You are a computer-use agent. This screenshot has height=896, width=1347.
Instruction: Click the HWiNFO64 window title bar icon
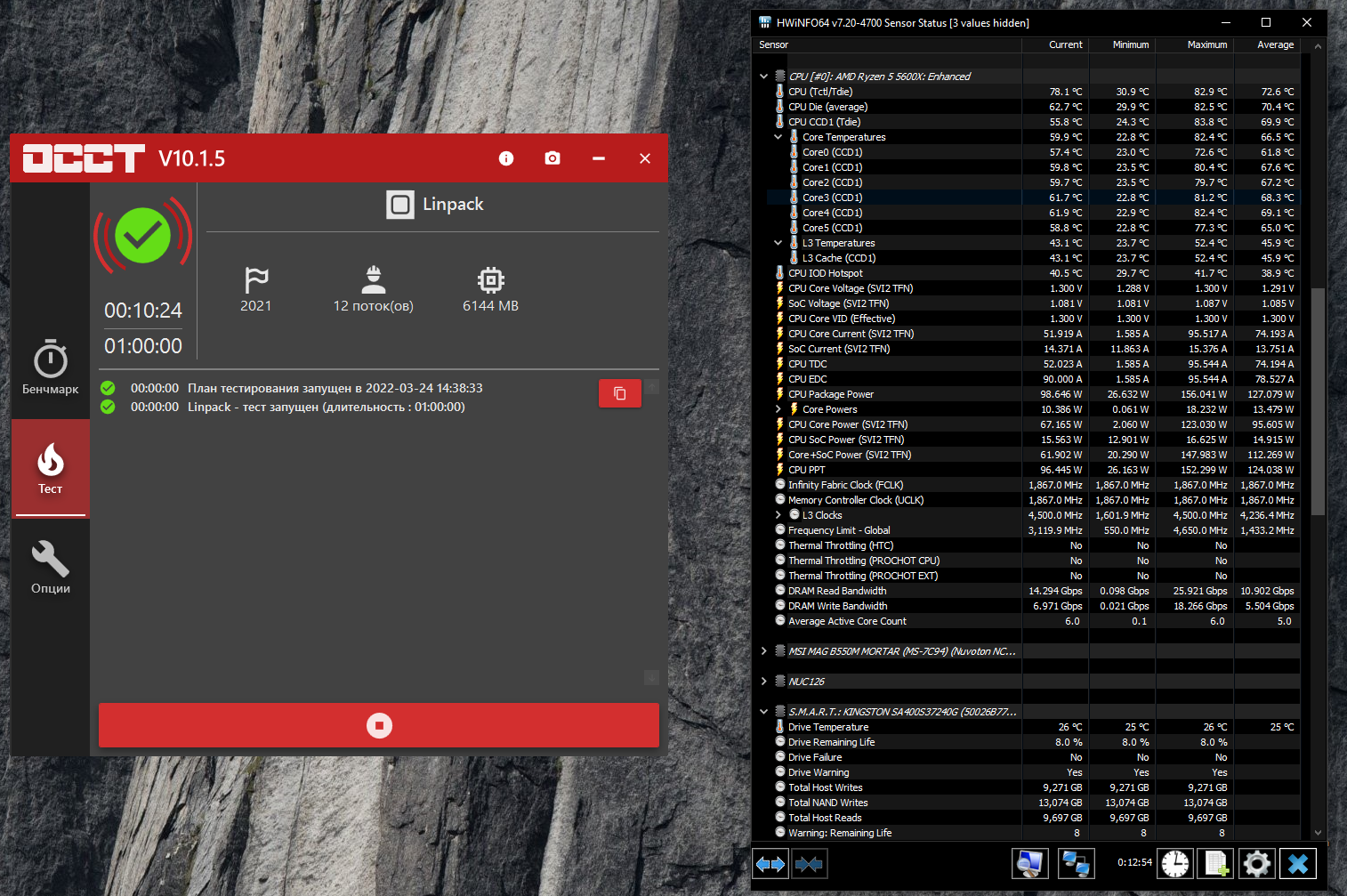coord(765,23)
